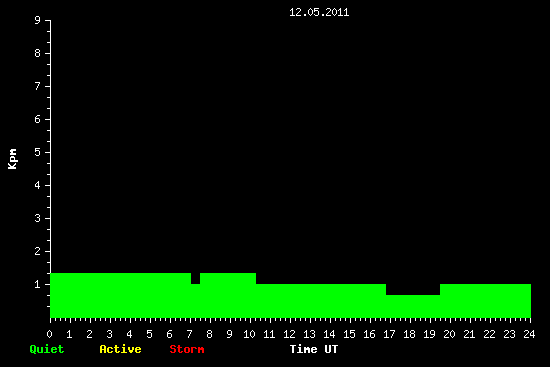Click the green Quiet legend label
This screenshot has height=367, width=550.
pos(47,349)
